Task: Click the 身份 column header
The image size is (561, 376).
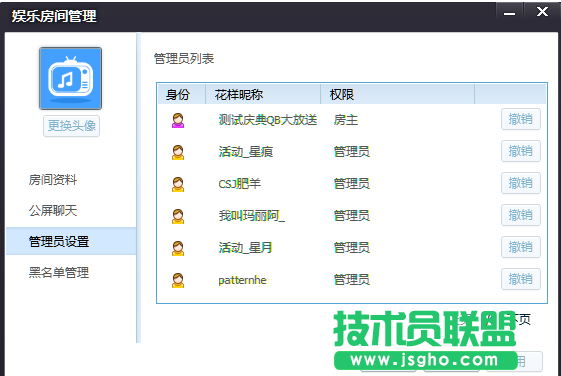Action: [x=182, y=94]
